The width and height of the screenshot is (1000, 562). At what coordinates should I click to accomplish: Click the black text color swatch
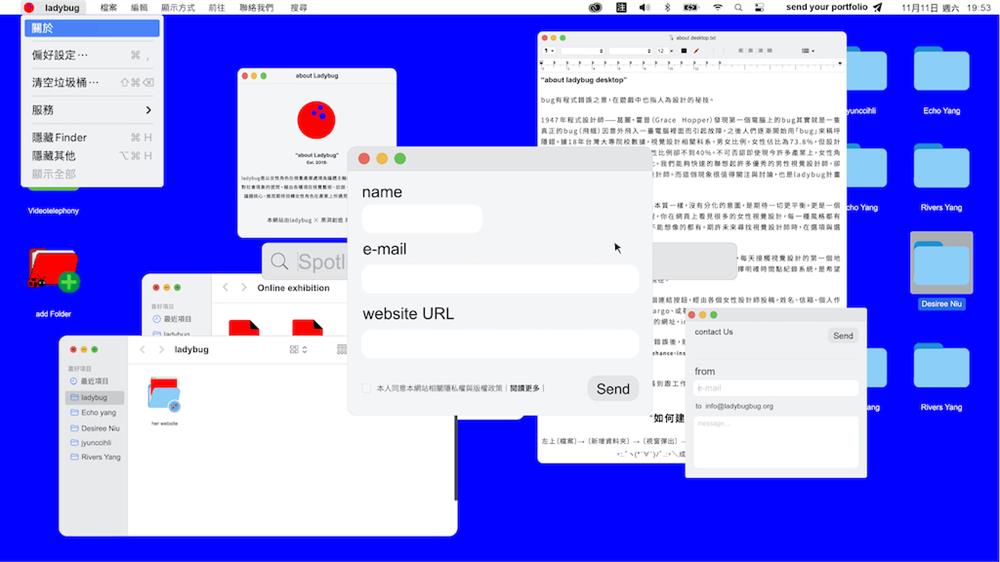pos(684,51)
